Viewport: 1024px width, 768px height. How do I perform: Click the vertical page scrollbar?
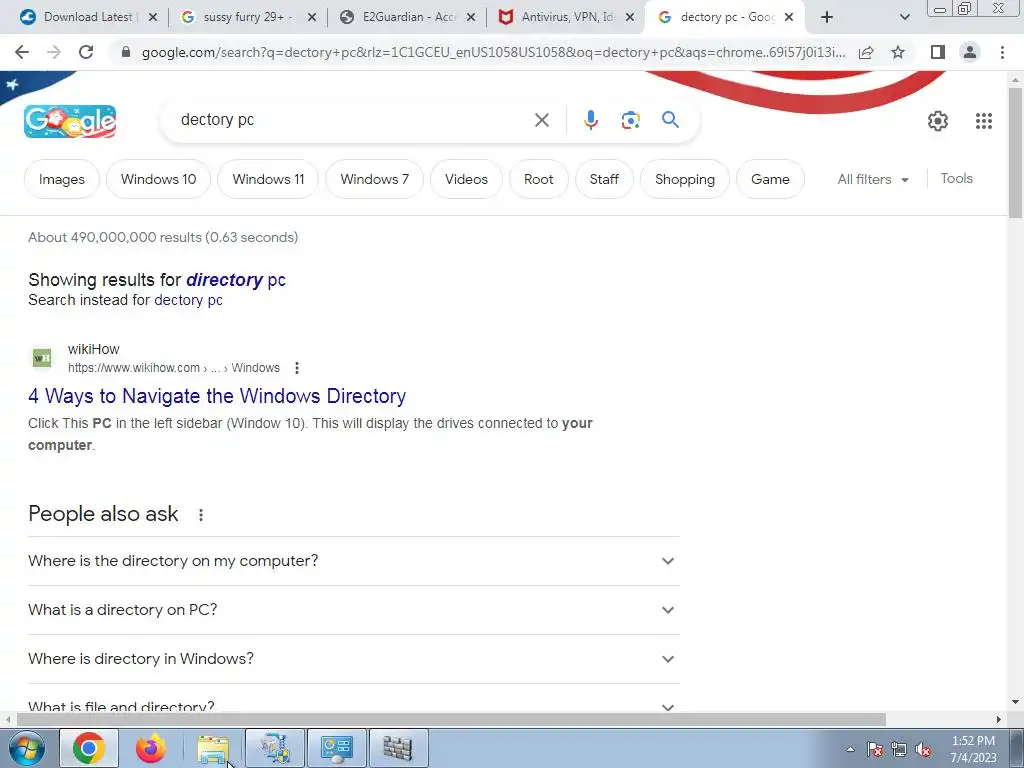[x=1016, y=153]
